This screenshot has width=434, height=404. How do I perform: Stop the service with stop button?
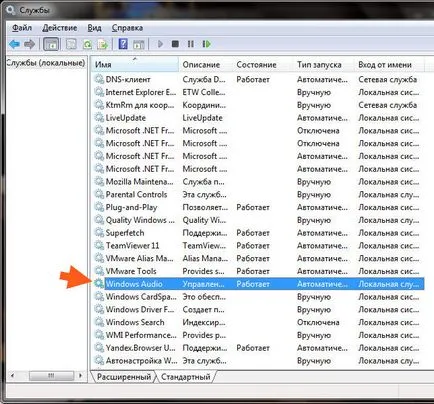tap(175, 44)
